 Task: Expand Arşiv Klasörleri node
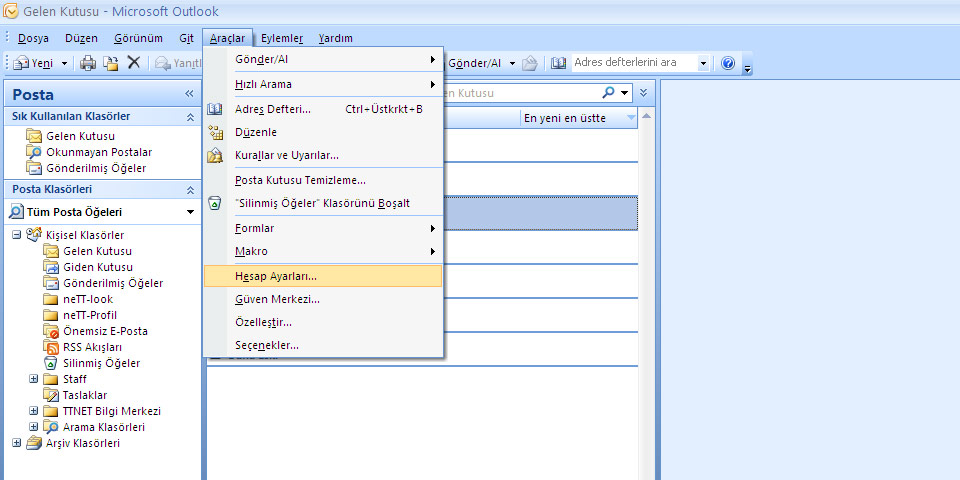click(x=17, y=443)
